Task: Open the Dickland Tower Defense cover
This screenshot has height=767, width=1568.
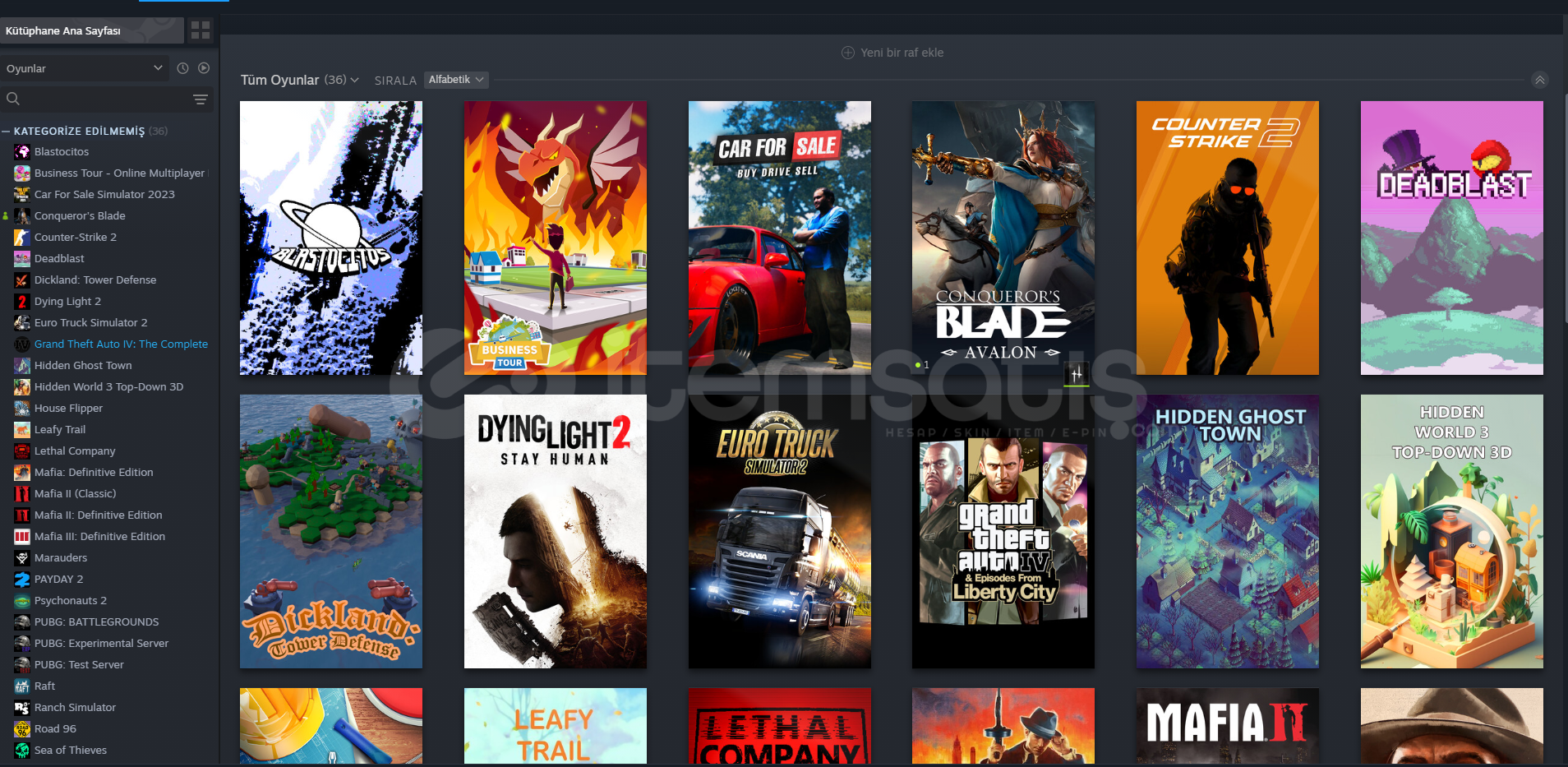Action: tap(331, 531)
